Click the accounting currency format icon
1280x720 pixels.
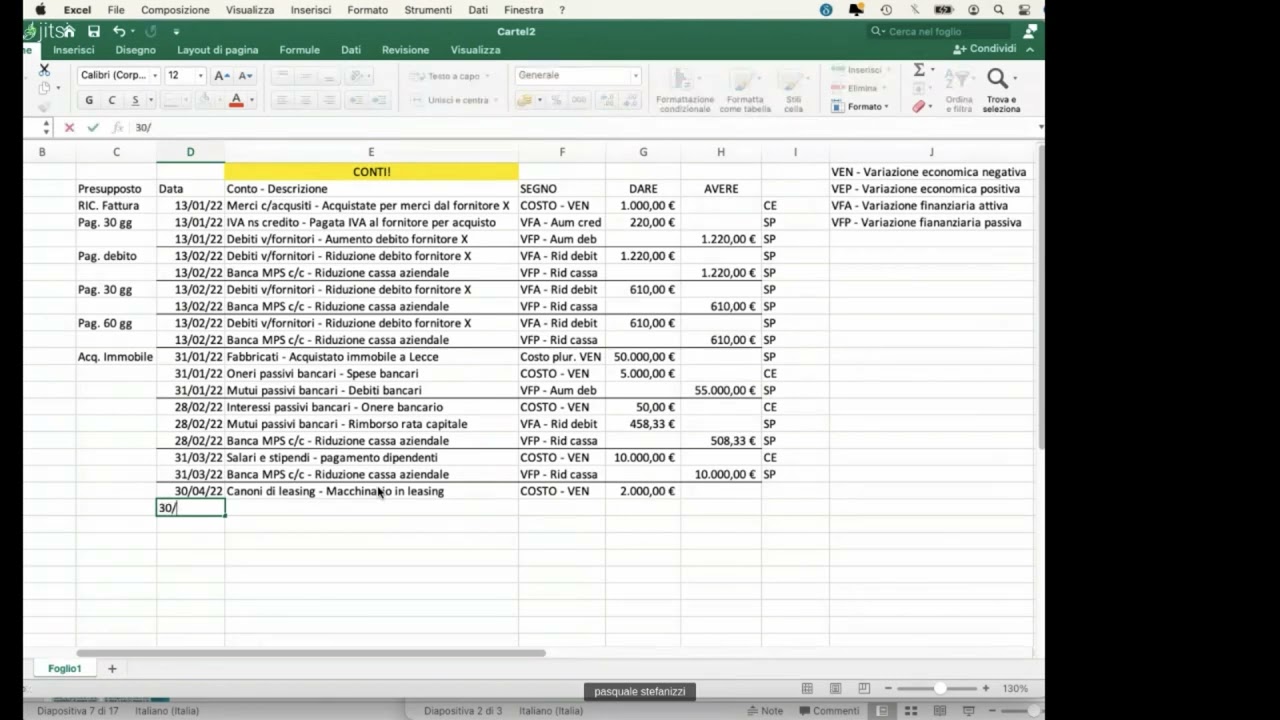pyautogui.click(x=525, y=100)
